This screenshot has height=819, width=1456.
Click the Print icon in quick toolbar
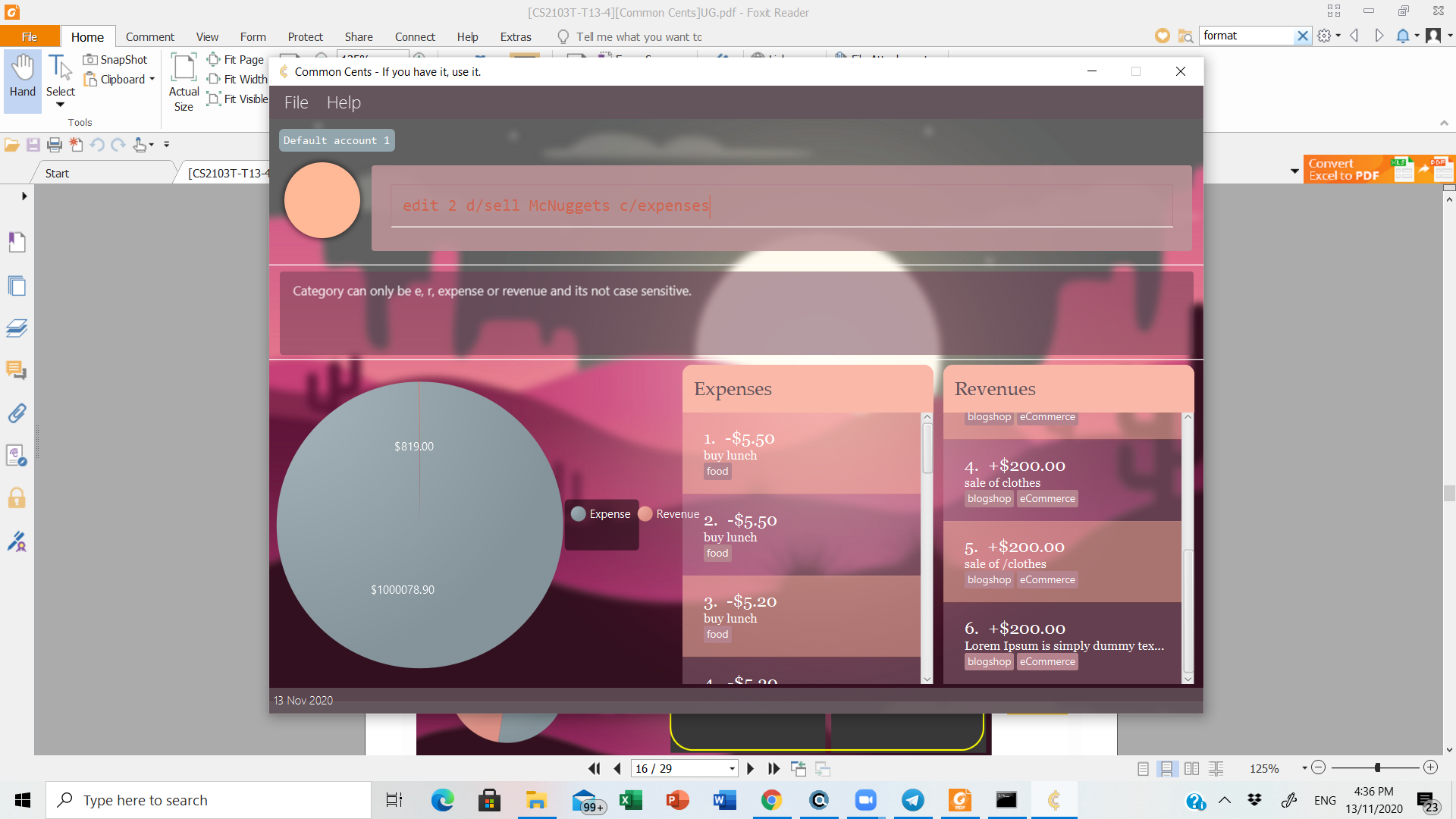[x=55, y=144]
